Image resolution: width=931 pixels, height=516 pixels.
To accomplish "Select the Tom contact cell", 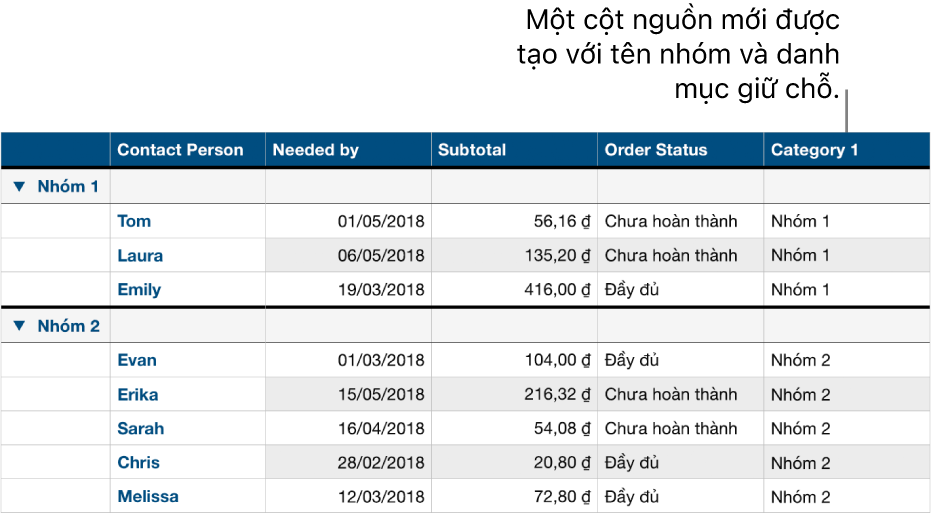I will (x=135, y=221).
